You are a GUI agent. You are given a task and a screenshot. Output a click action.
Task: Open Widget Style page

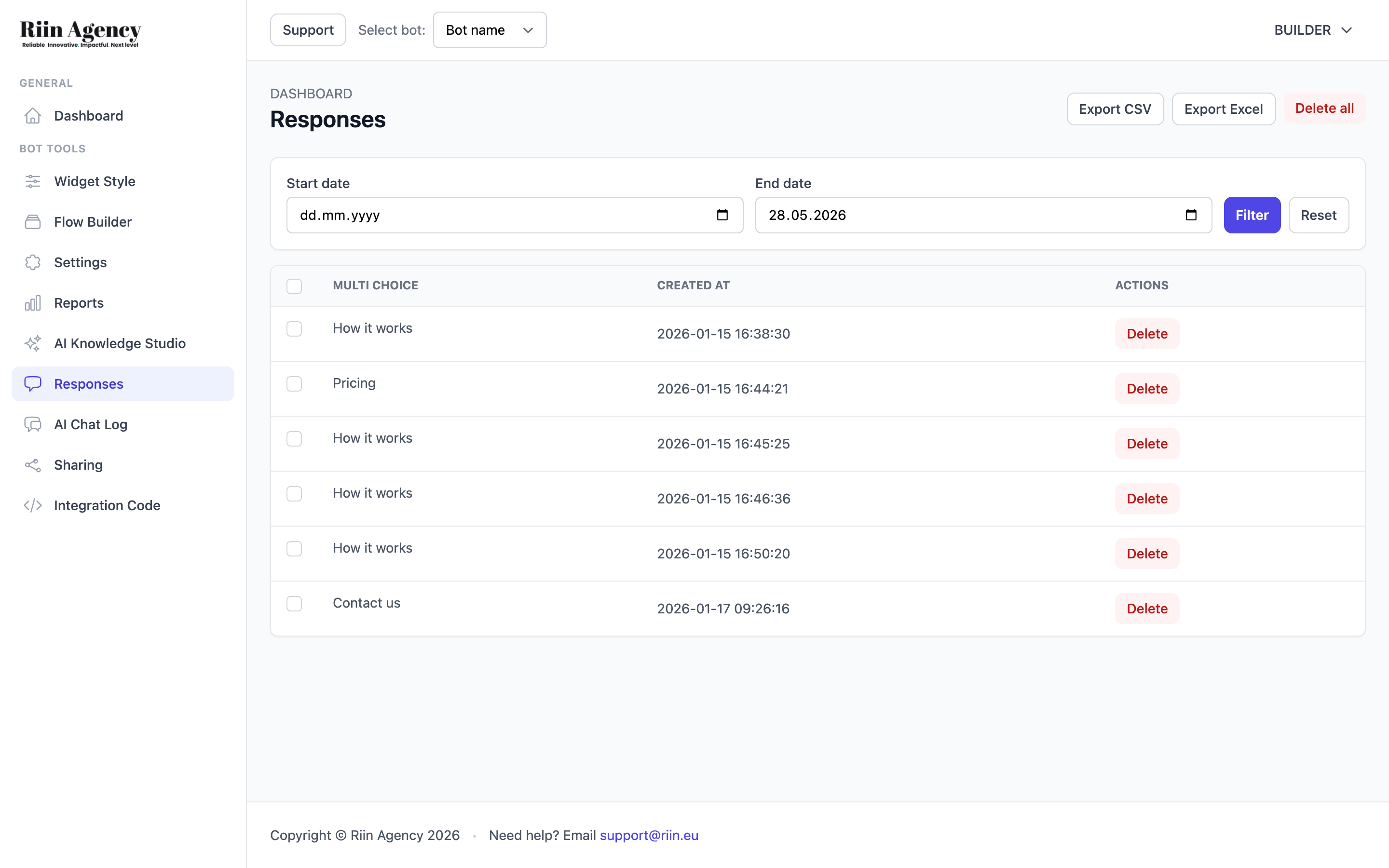(123, 181)
